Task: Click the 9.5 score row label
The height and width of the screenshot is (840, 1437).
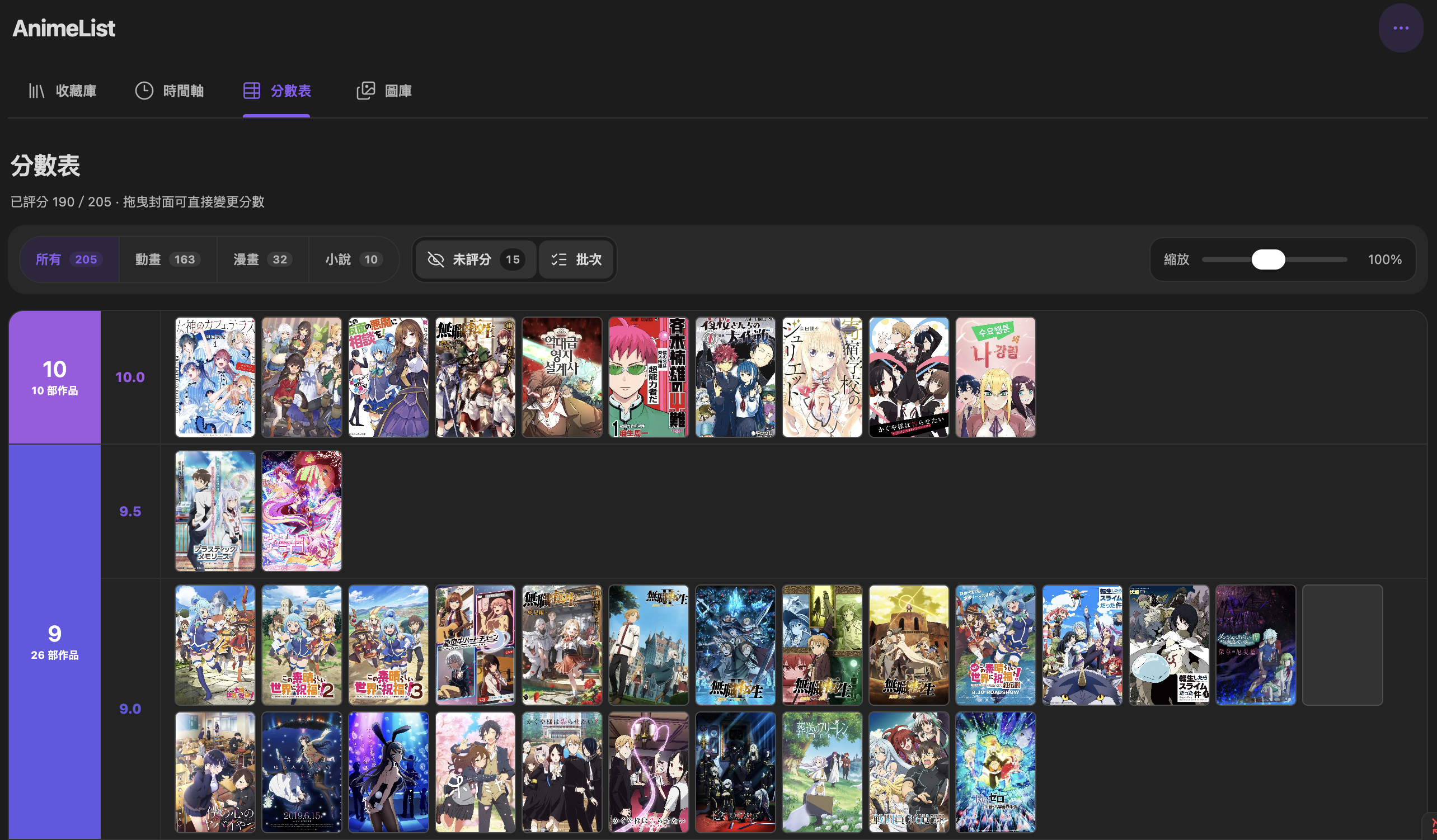Action: tap(130, 512)
